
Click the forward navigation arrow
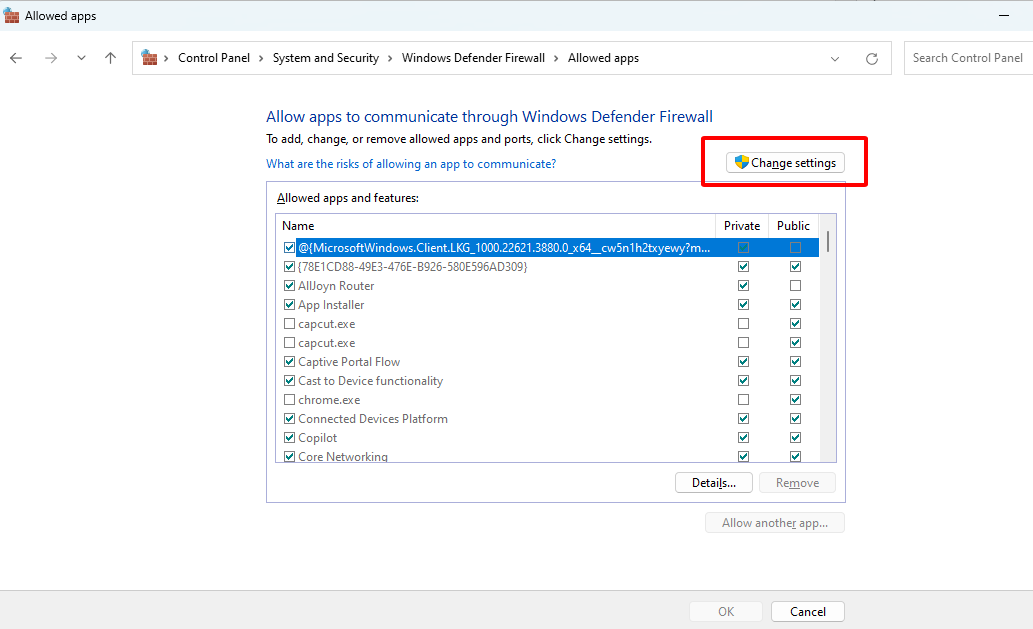[51, 58]
